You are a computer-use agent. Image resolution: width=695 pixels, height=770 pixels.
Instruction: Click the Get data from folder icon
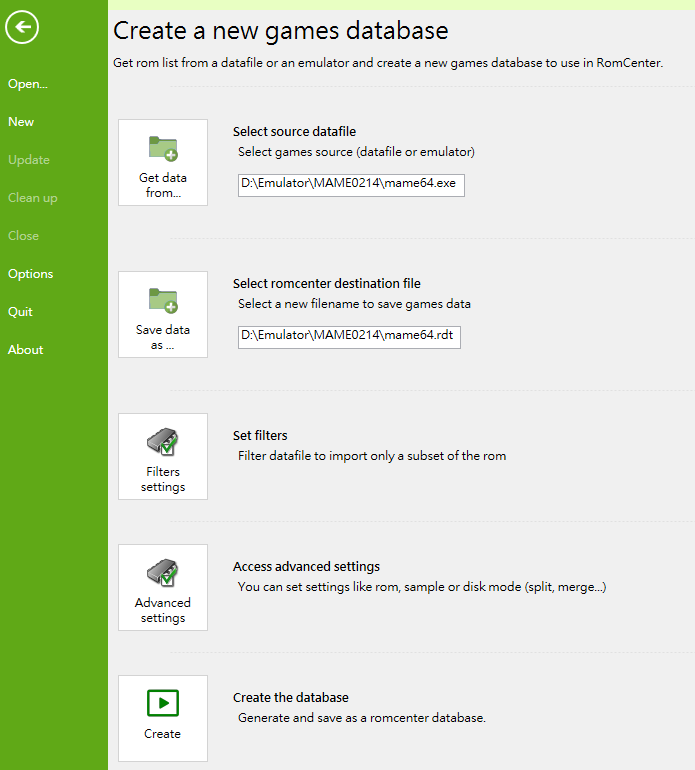(x=163, y=149)
